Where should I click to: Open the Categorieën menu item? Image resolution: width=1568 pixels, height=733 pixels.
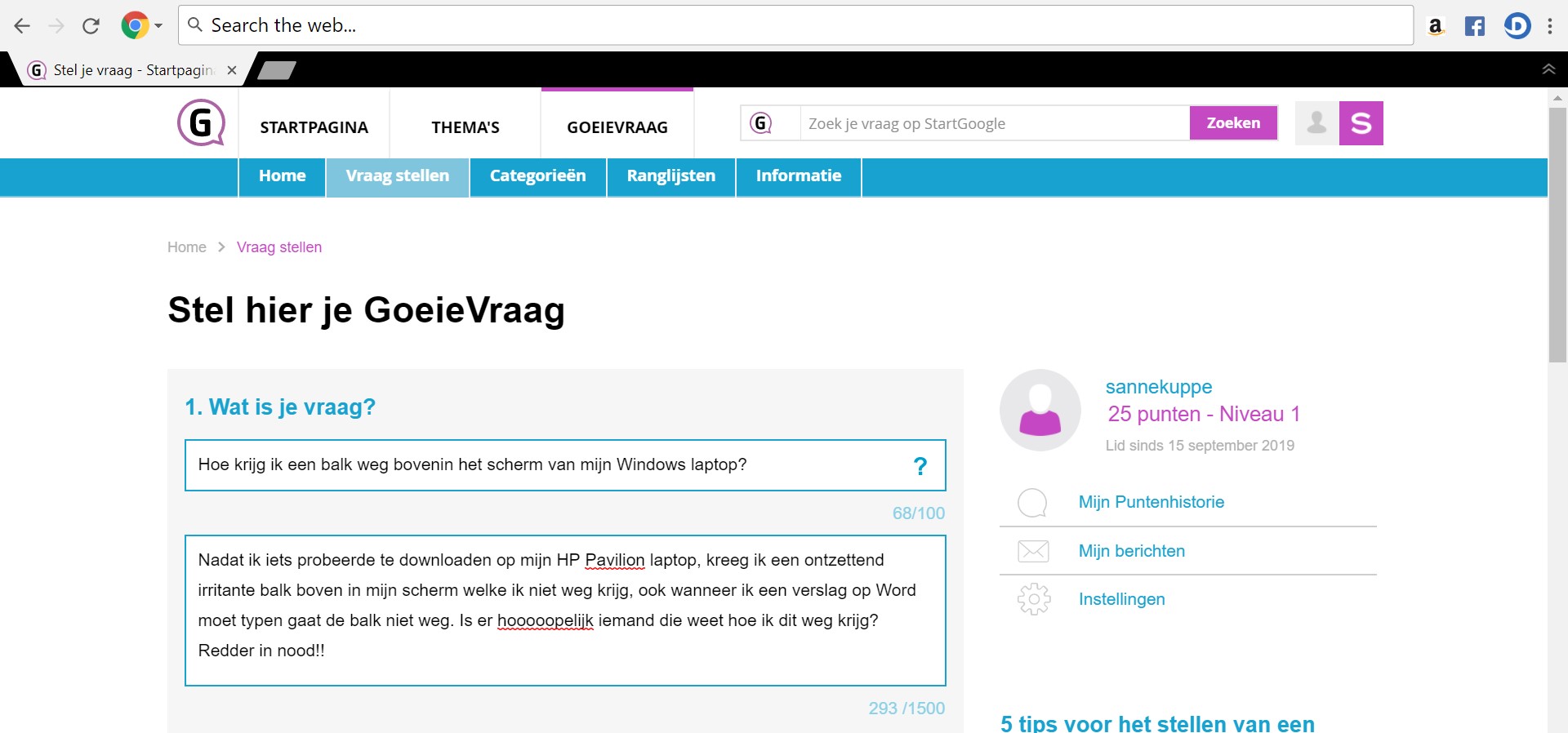(x=537, y=176)
